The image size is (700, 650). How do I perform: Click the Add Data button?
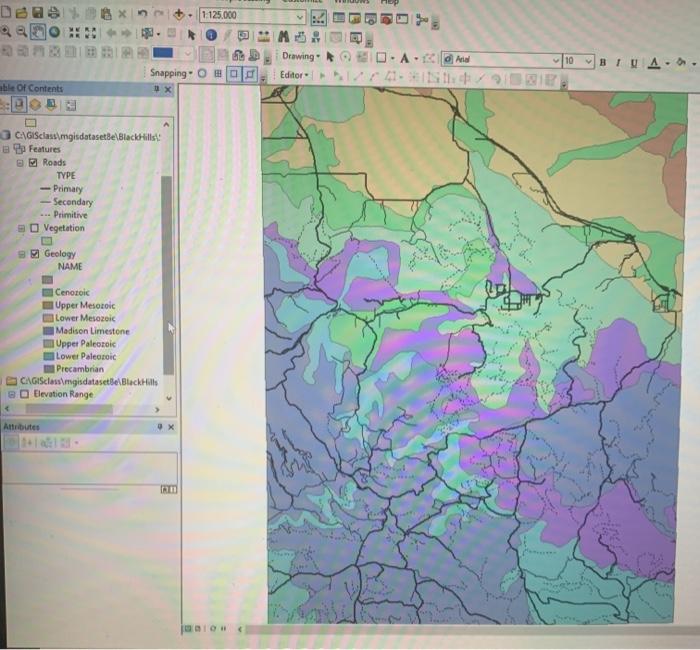(x=179, y=15)
